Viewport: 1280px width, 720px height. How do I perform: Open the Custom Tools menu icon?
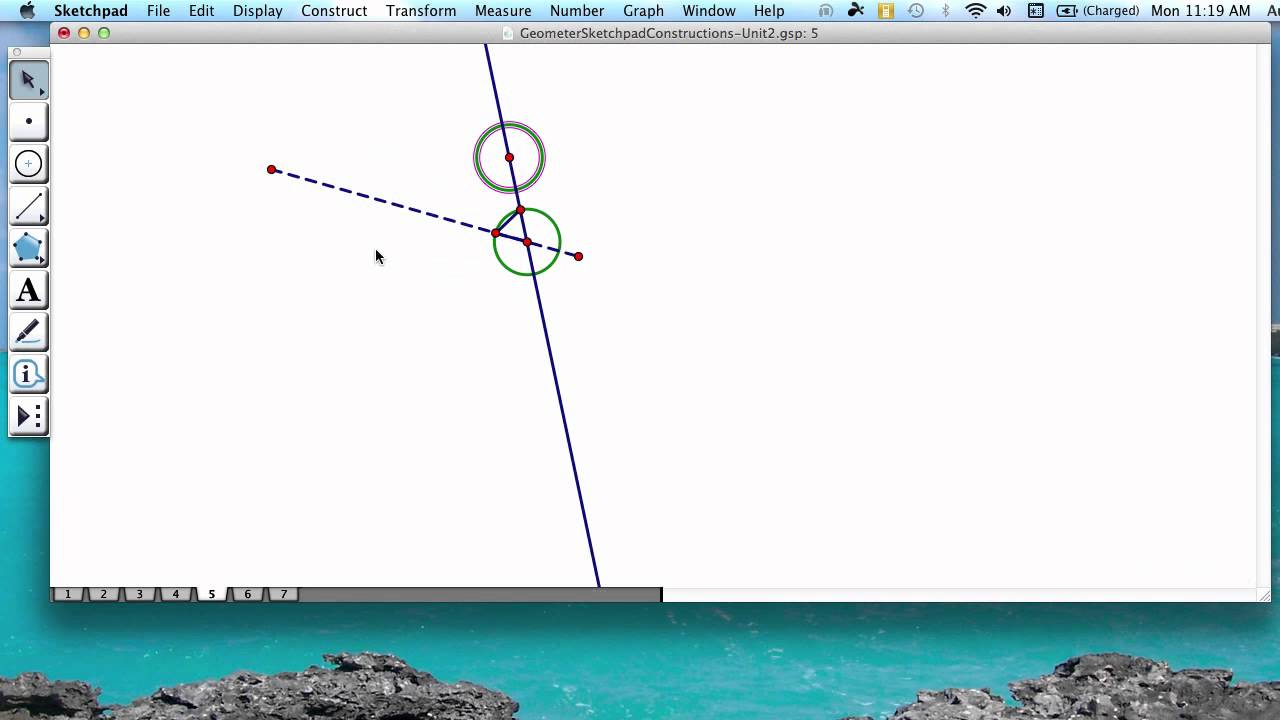pos(29,416)
